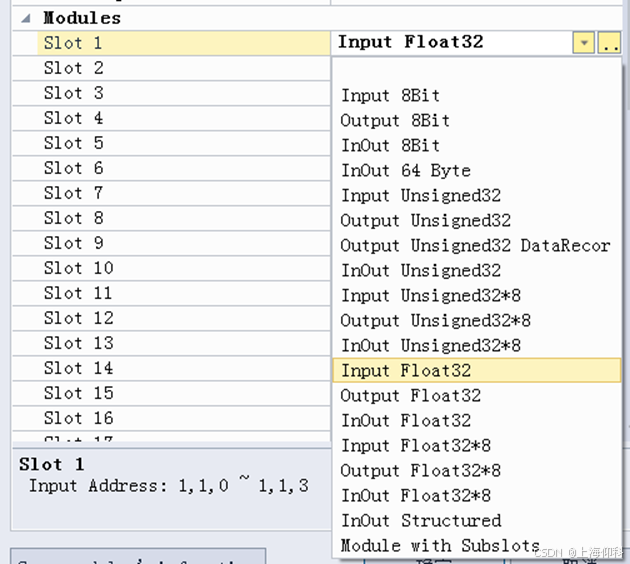Choose InOut Structured module option
The width and height of the screenshot is (630, 564).
(420, 521)
